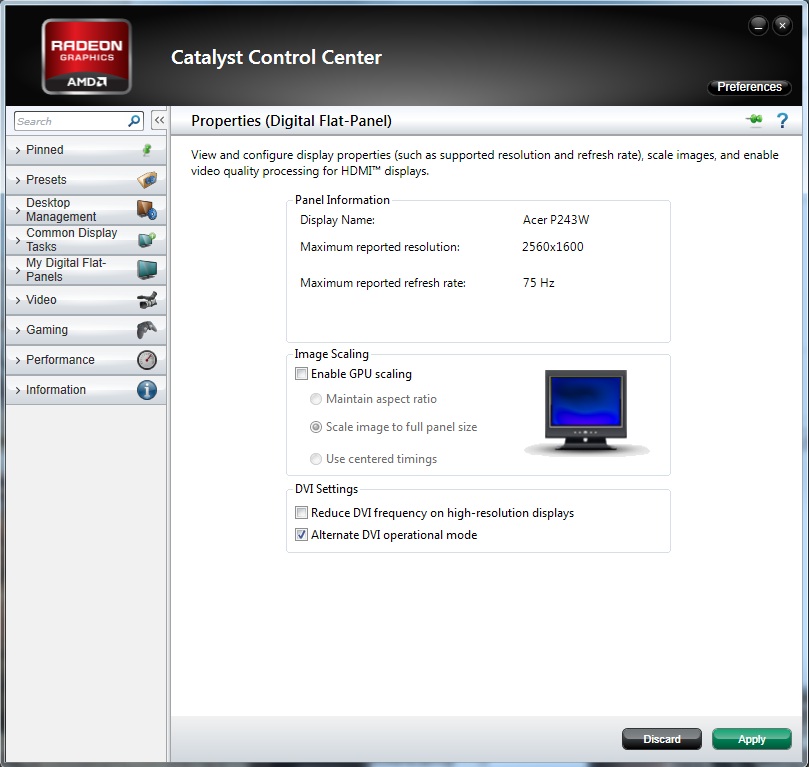809x767 pixels.
Task: Expand the My Digital Flat-Panels arrow
Action: tap(18, 270)
